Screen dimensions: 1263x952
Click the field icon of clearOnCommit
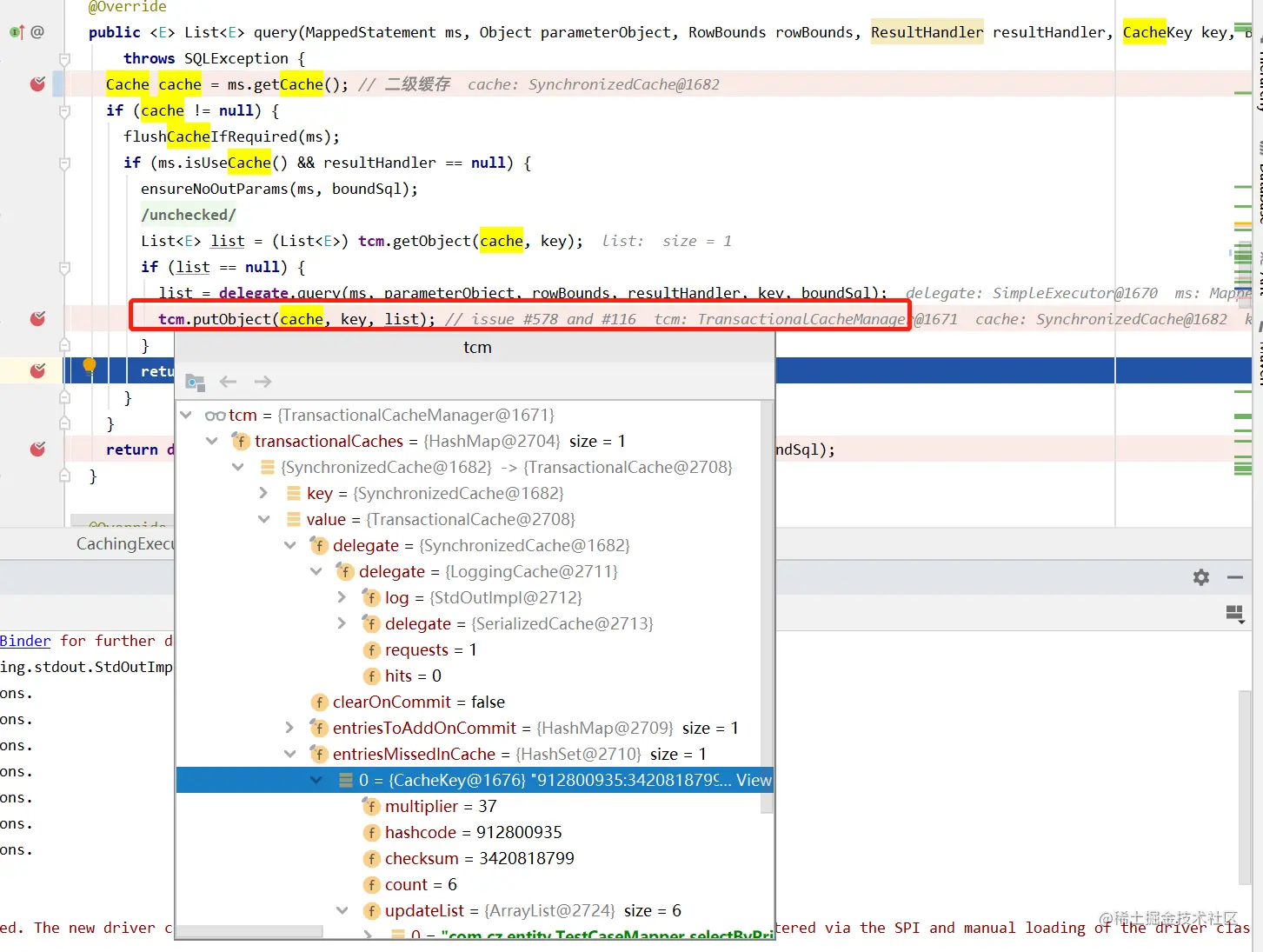[x=319, y=702]
